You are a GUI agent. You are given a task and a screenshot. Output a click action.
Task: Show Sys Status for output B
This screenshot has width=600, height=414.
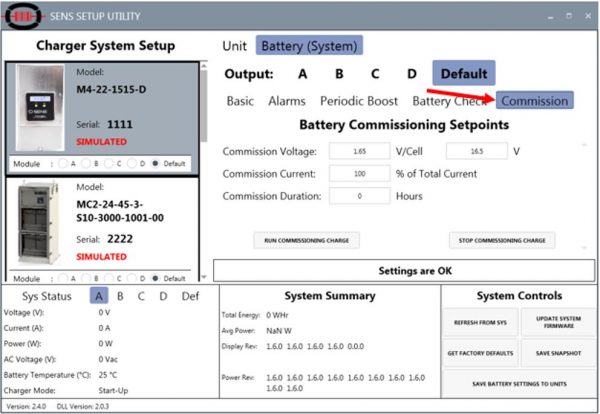click(x=120, y=296)
